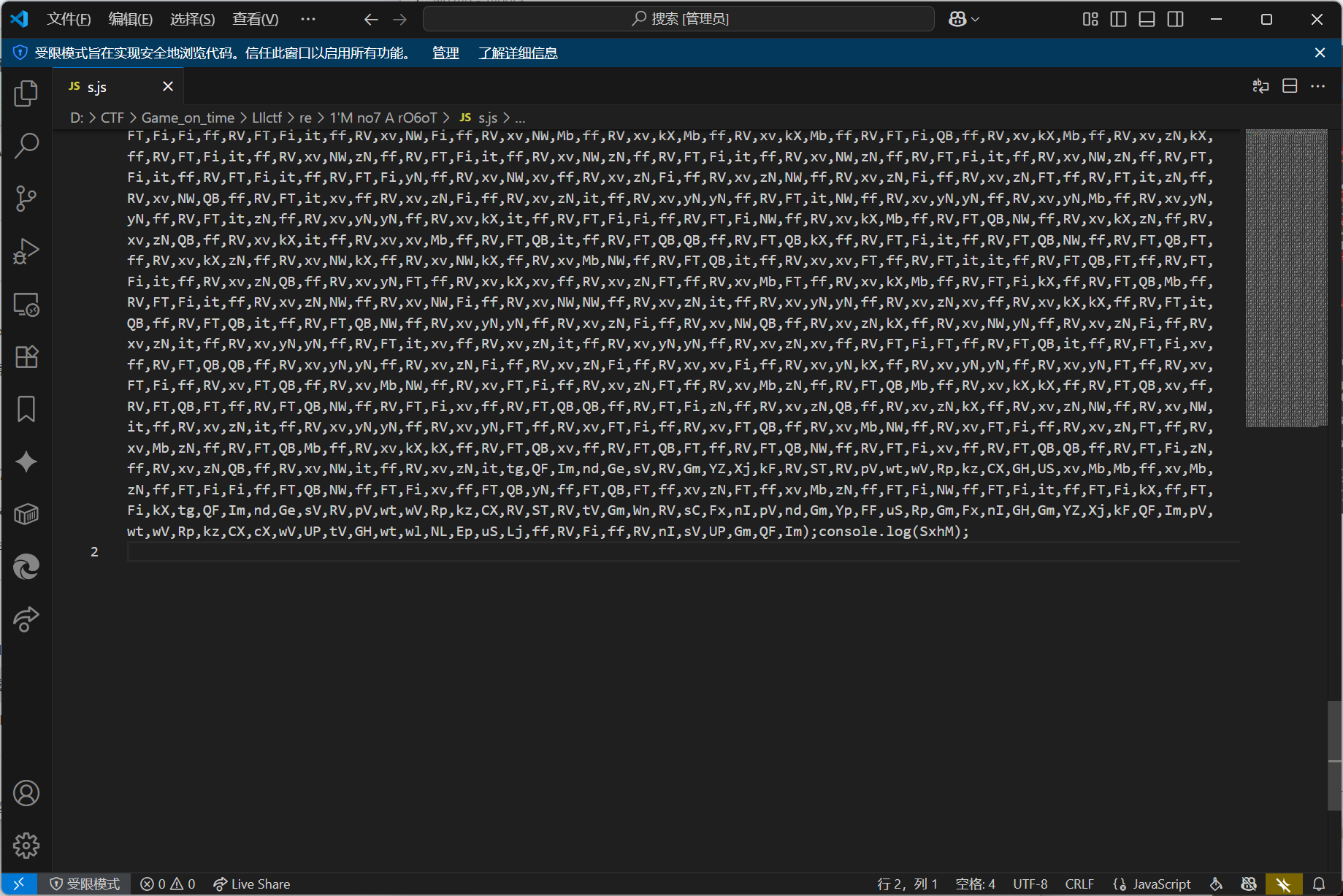Open the 文件(F) menu
Viewport: 1343px width, 896px height.
(69, 19)
